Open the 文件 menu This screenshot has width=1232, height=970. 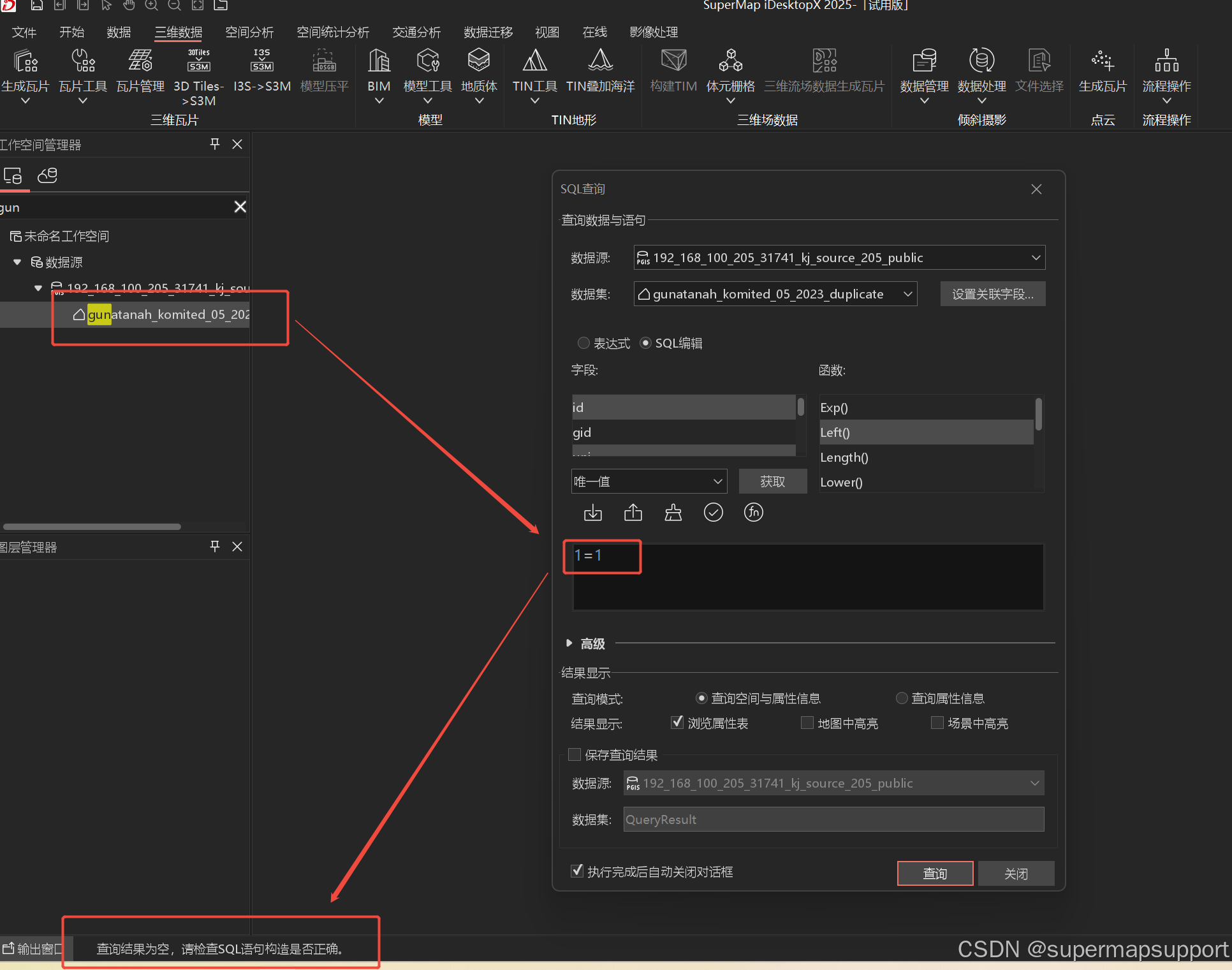tap(24, 32)
